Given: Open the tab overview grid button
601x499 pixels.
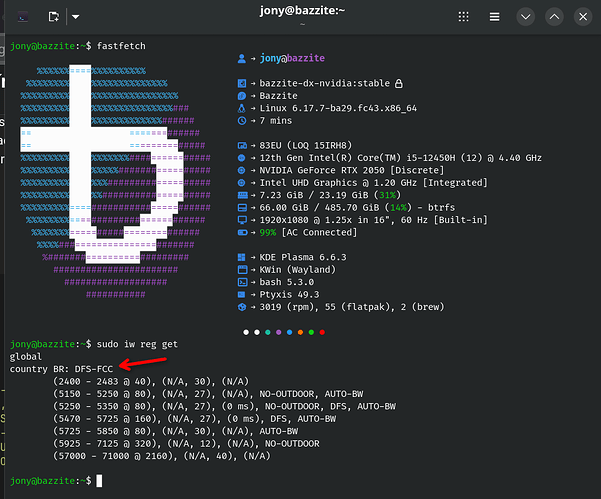Looking at the screenshot, I should [463, 17].
